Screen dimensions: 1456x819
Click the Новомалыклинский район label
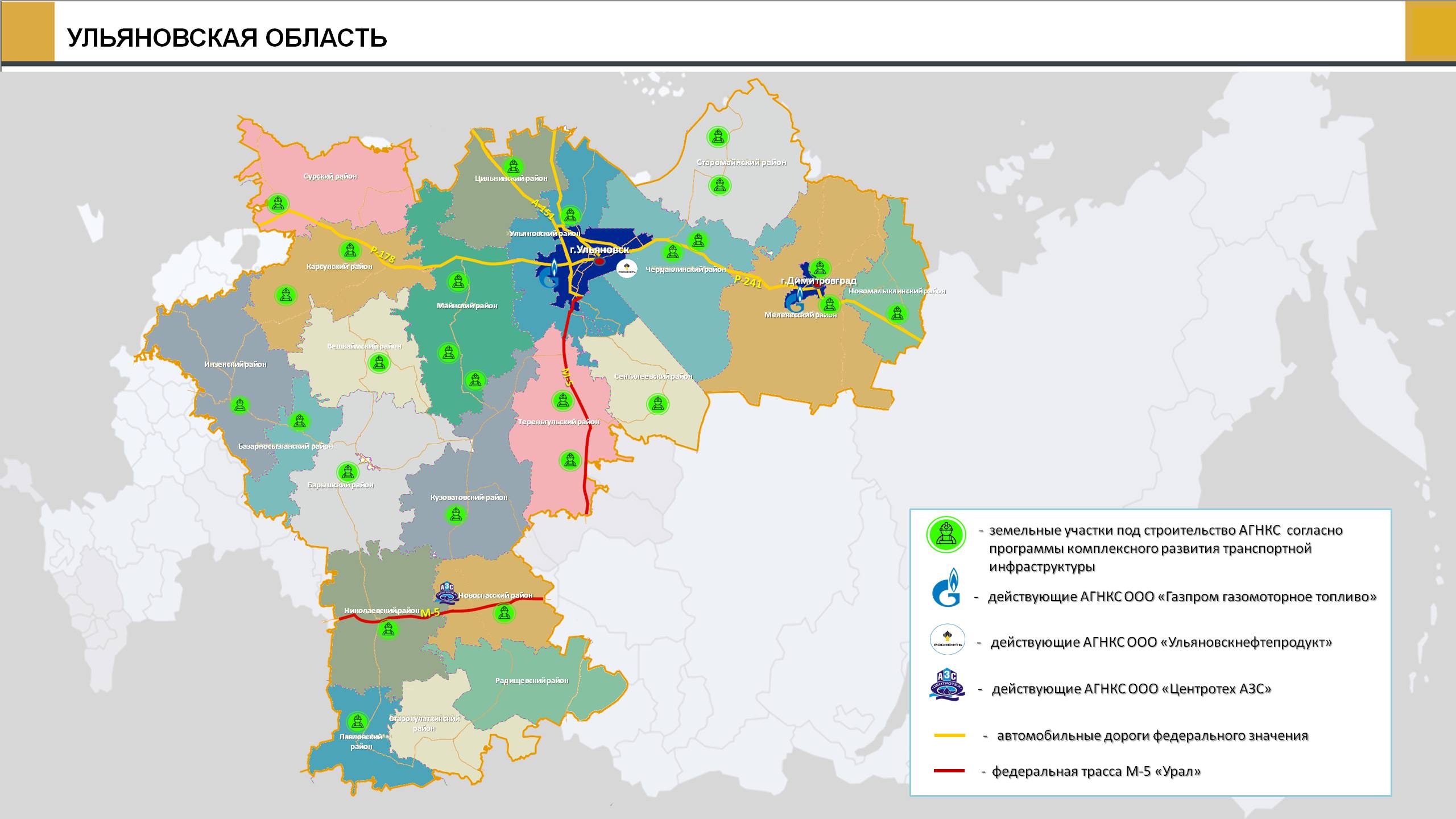897,291
